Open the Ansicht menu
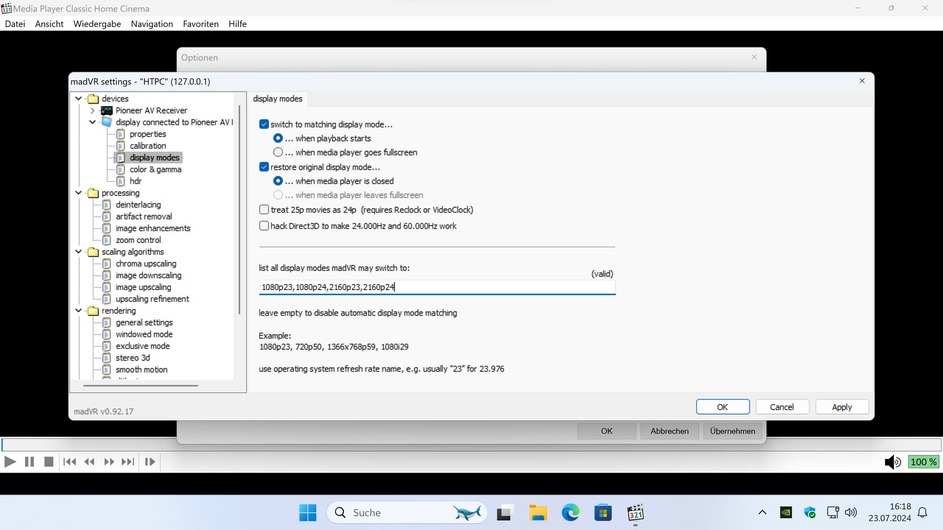Image resolution: width=943 pixels, height=530 pixels. [49, 24]
